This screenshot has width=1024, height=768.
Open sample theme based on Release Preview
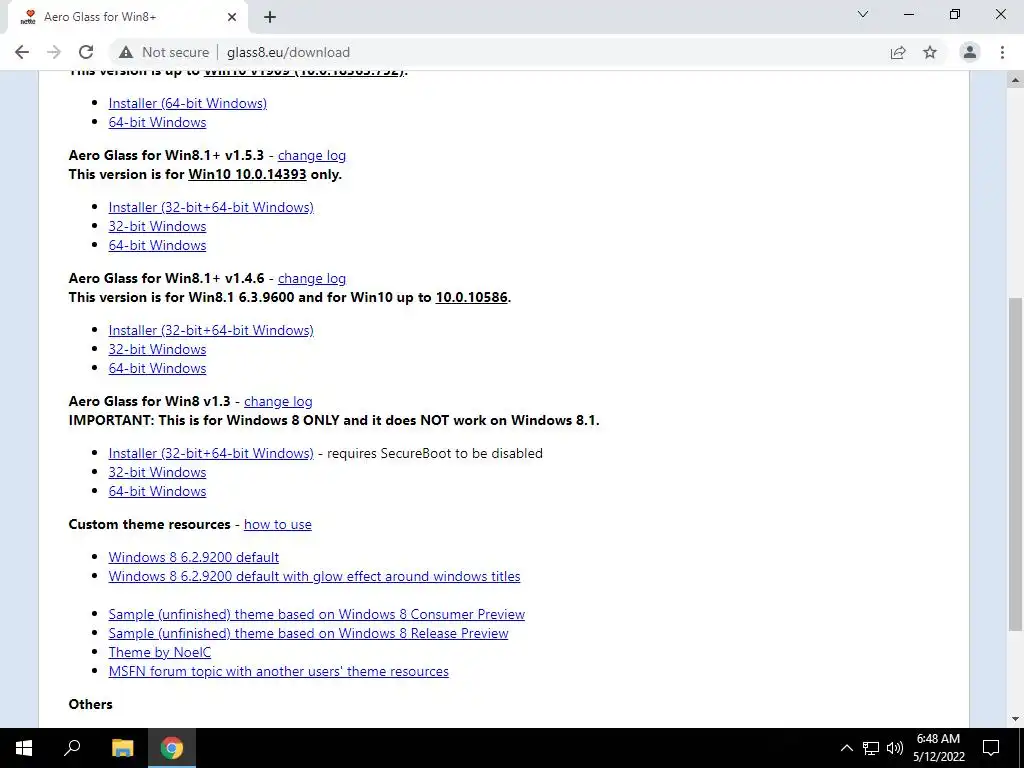(308, 633)
